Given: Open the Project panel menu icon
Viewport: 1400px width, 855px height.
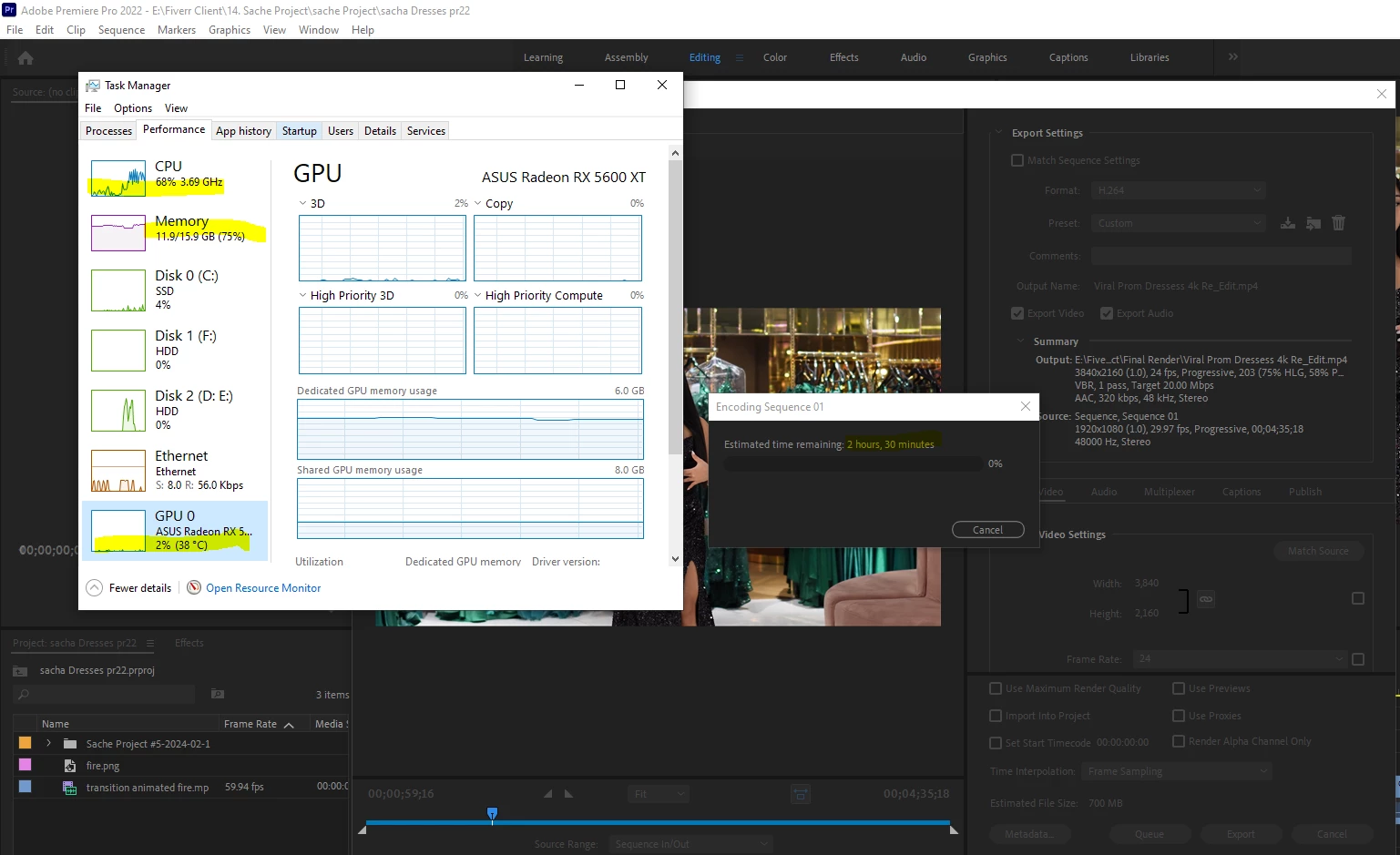Looking at the screenshot, I should (x=150, y=643).
